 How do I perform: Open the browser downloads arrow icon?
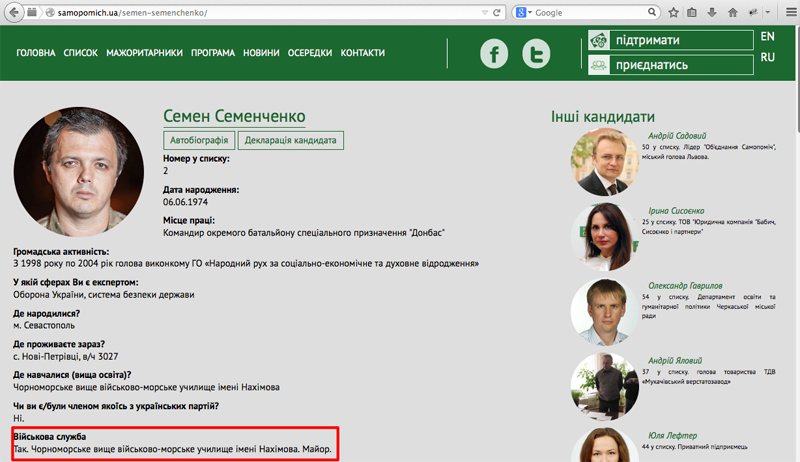(712, 12)
